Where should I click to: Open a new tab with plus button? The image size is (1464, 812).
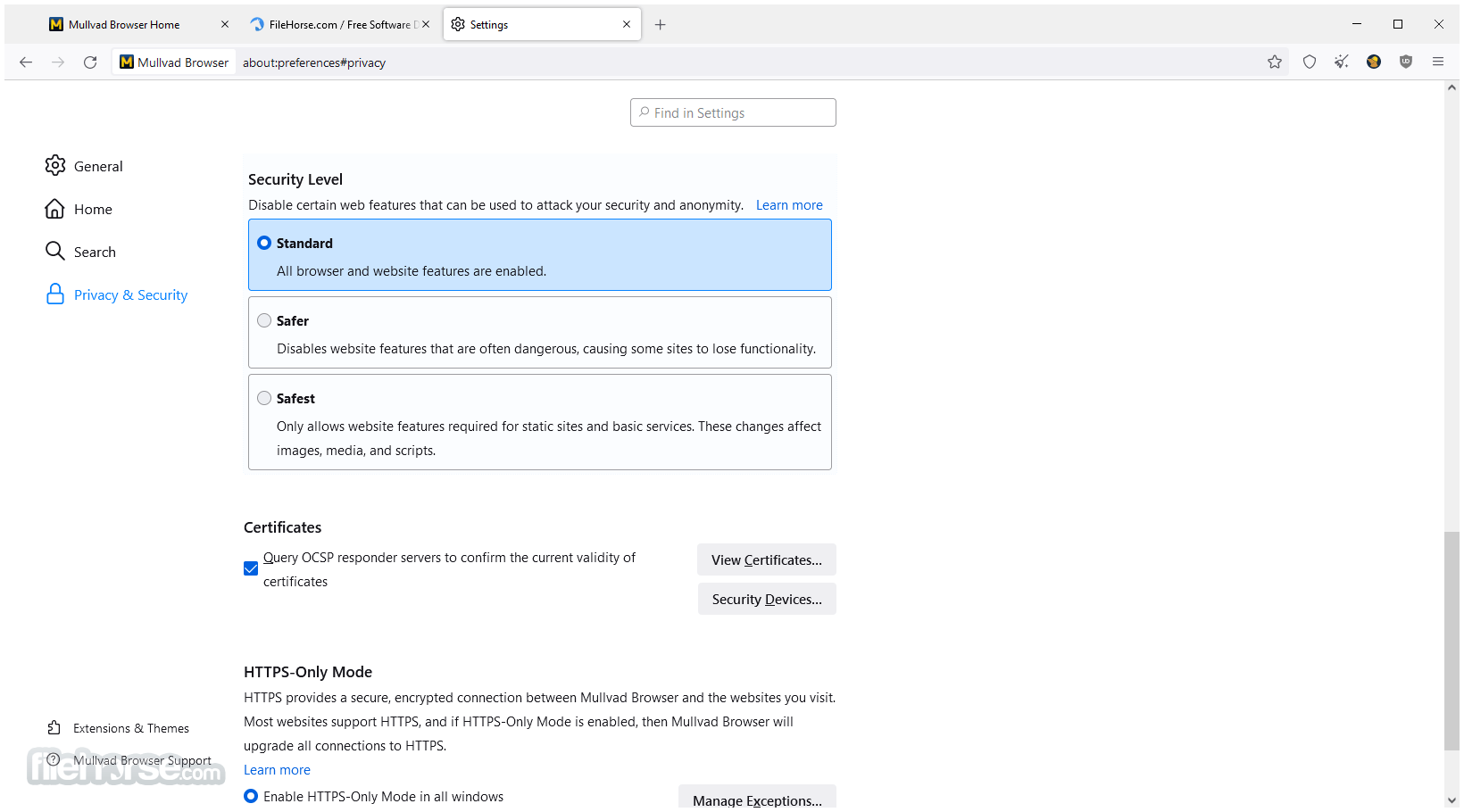point(661,25)
